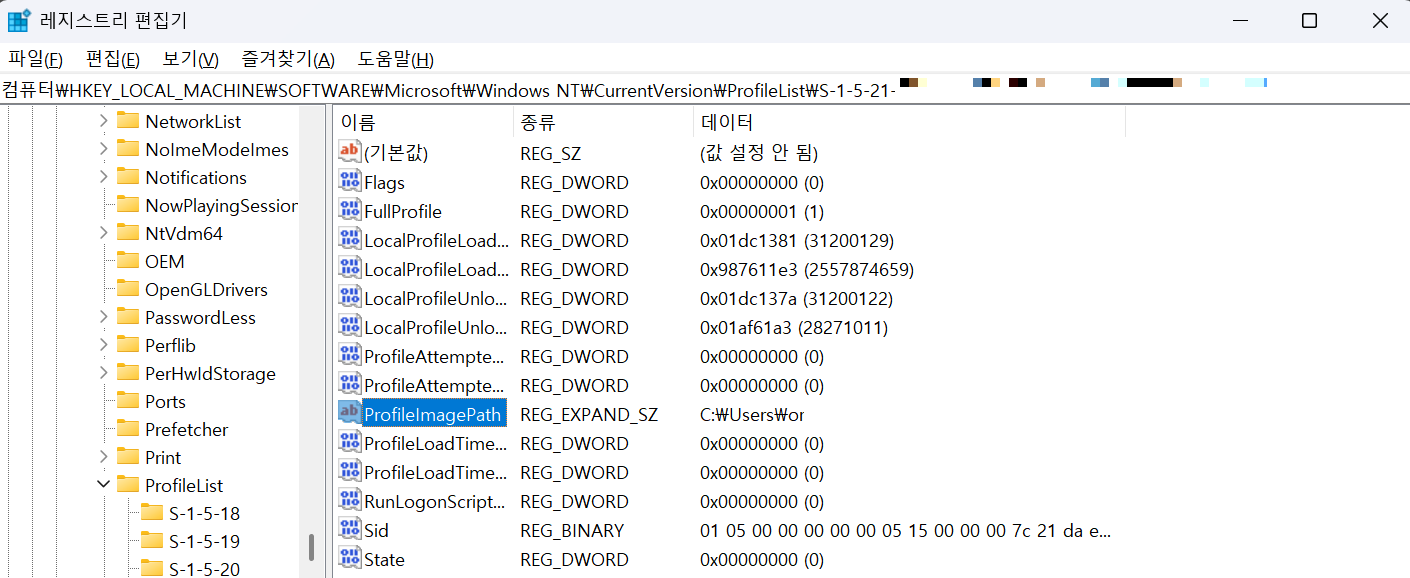Click the Flags DWORD value icon
Viewport: 1410px width, 578px height.
[349, 181]
